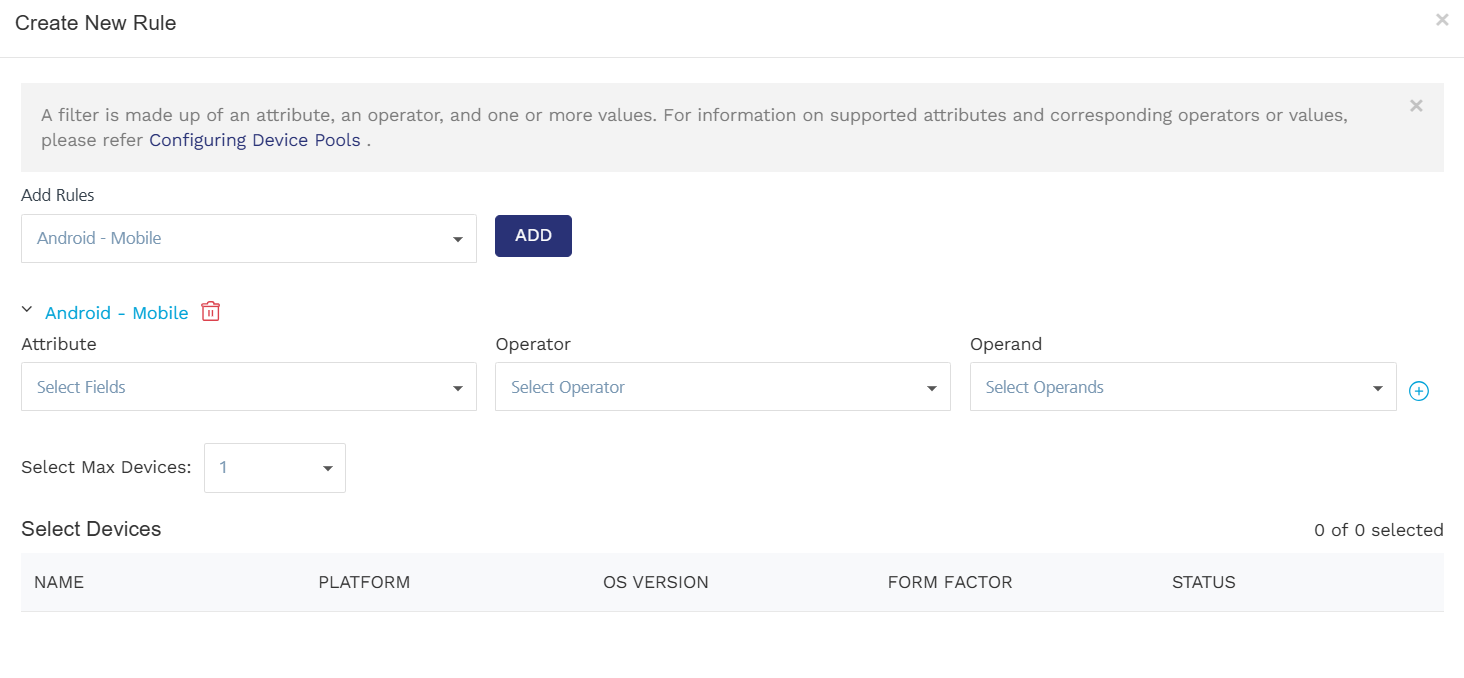Viewport: 1464px width, 678px height.
Task: Open the Select Max Devices dropdown
Action: coord(275,468)
